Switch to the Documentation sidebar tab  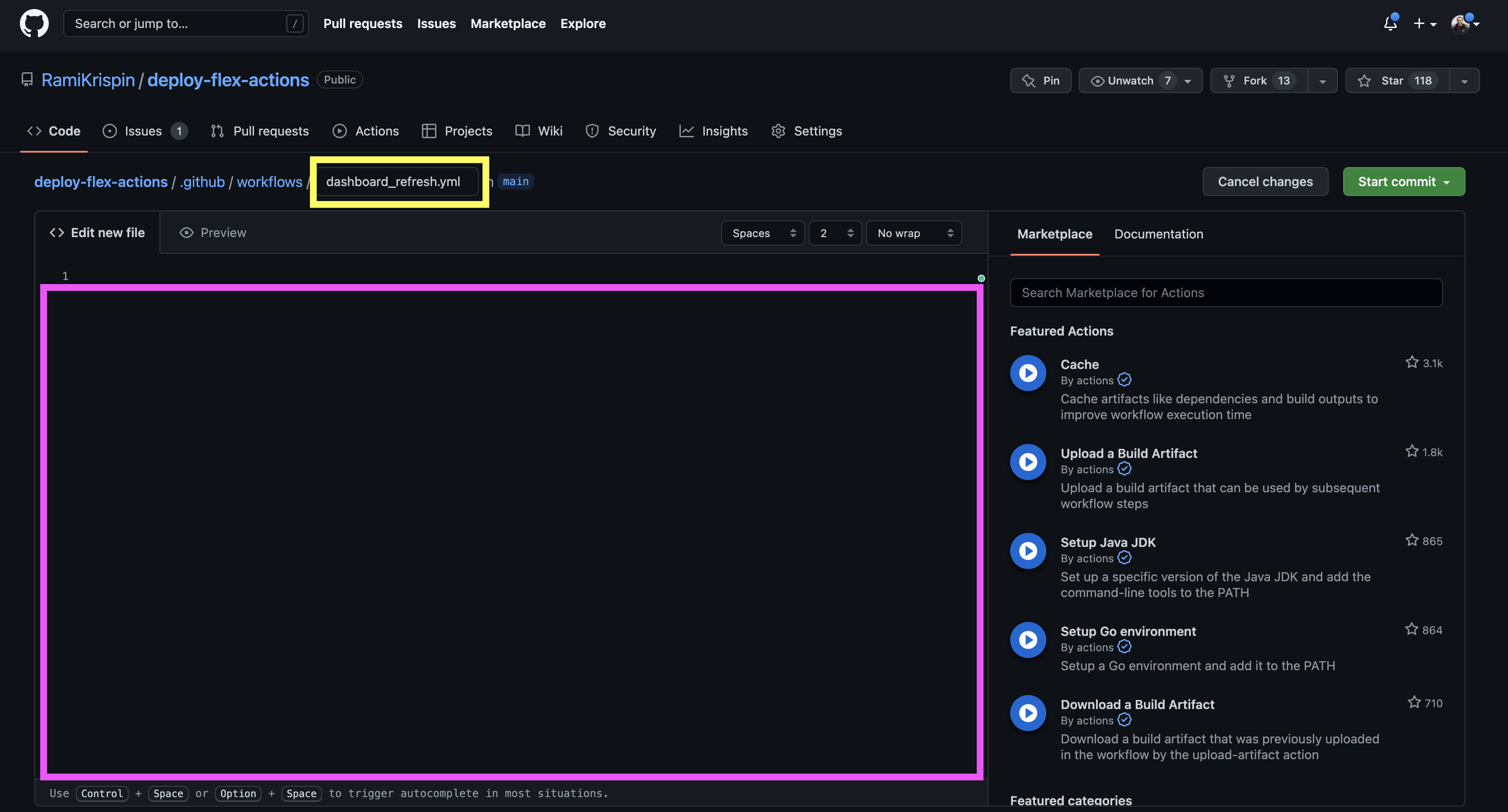(x=1158, y=234)
